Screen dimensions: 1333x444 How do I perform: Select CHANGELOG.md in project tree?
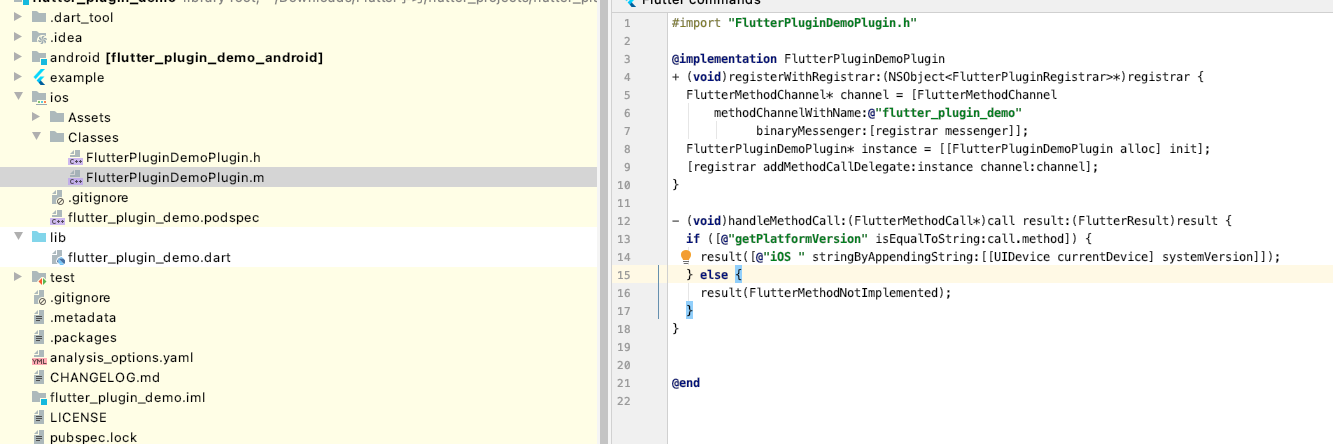tap(105, 377)
